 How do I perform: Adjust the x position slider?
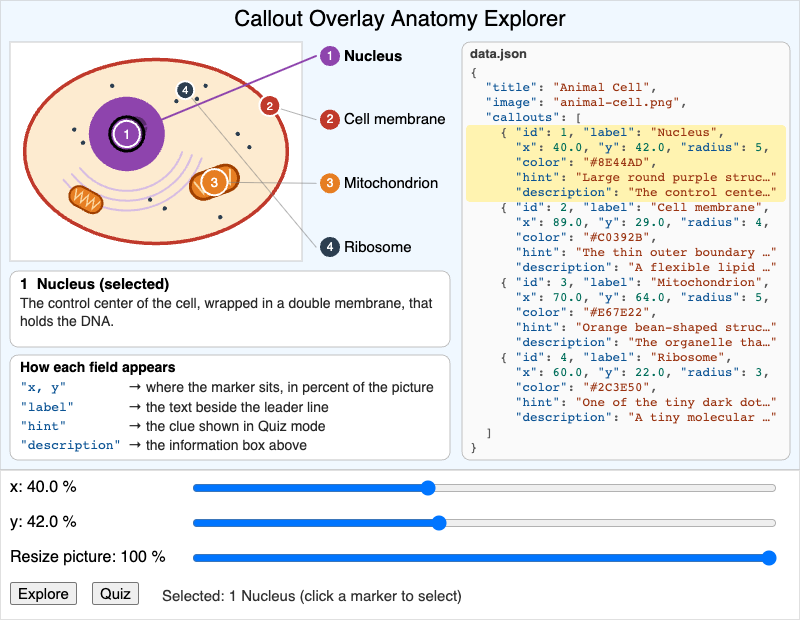484,488
